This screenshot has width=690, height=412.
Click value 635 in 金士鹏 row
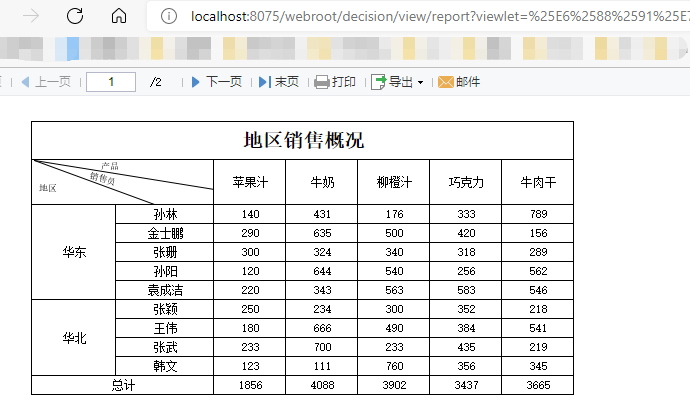click(x=322, y=233)
